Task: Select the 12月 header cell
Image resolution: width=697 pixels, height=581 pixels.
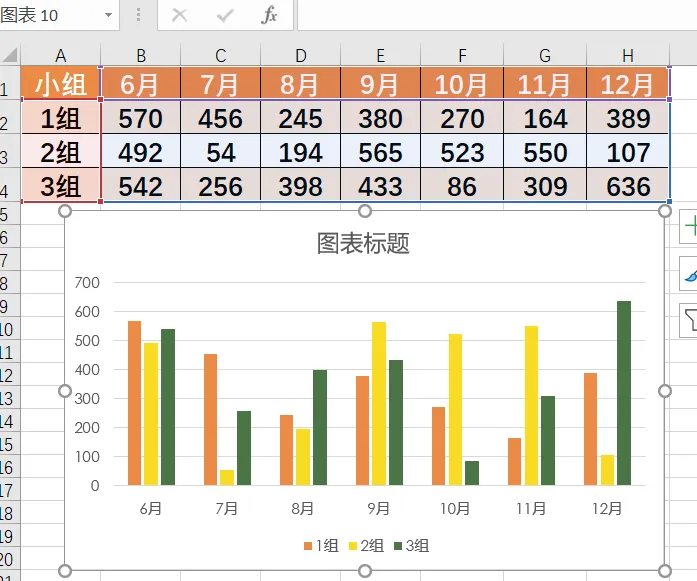Action: coord(628,83)
